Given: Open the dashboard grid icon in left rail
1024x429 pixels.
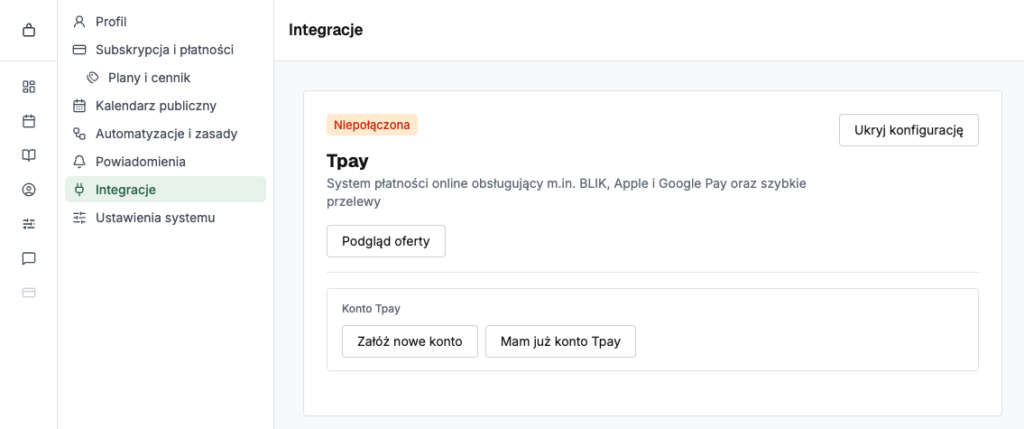Looking at the screenshot, I should (x=29, y=87).
